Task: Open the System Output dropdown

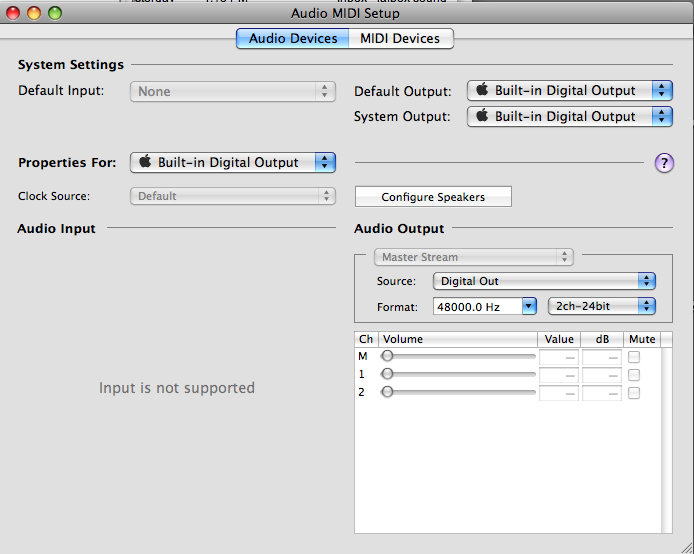Action: [x=570, y=116]
